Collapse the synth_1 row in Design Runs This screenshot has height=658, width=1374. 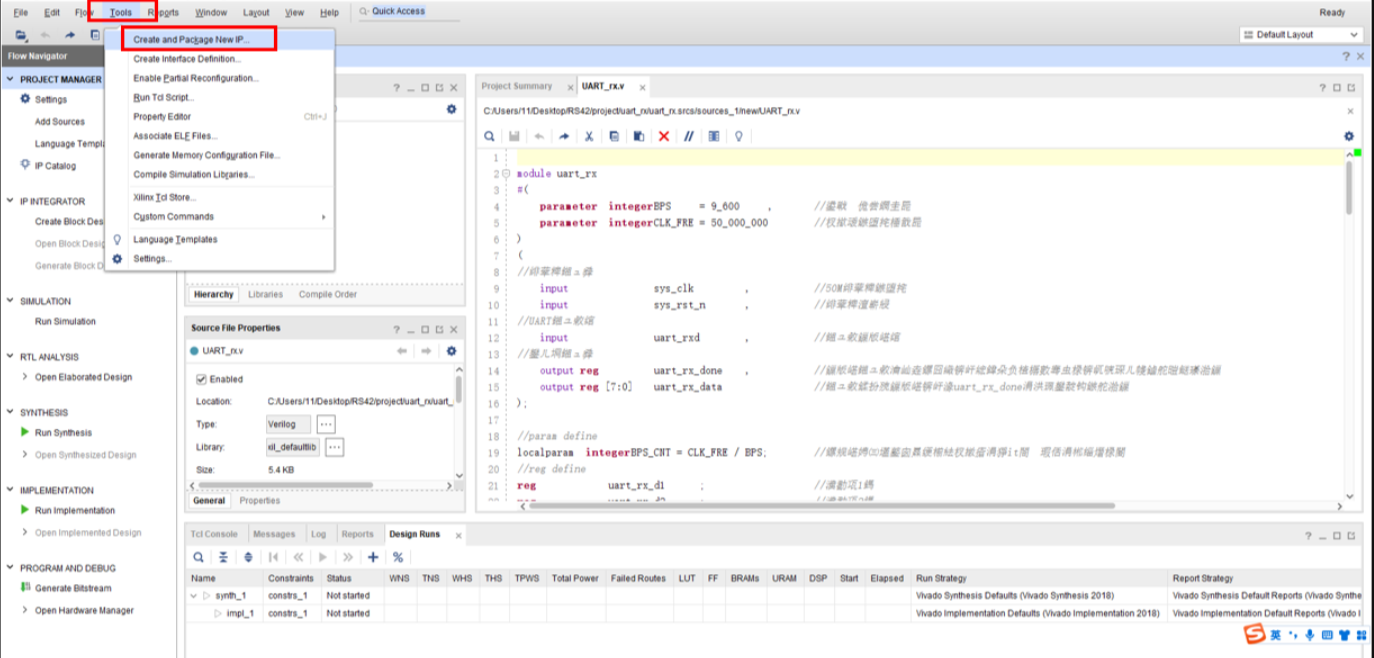pyautogui.click(x=194, y=595)
